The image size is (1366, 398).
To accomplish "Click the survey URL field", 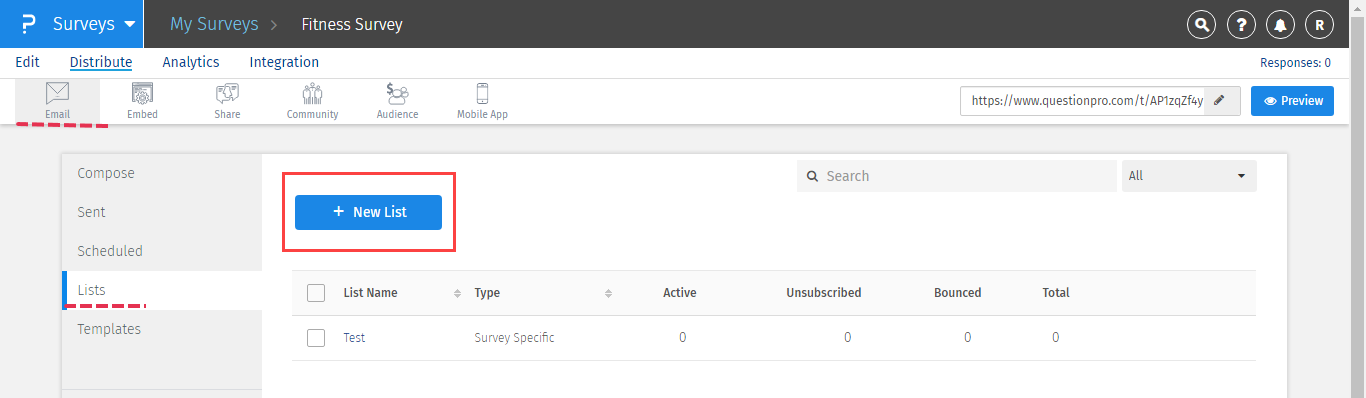I will (x=1082, y=101).
